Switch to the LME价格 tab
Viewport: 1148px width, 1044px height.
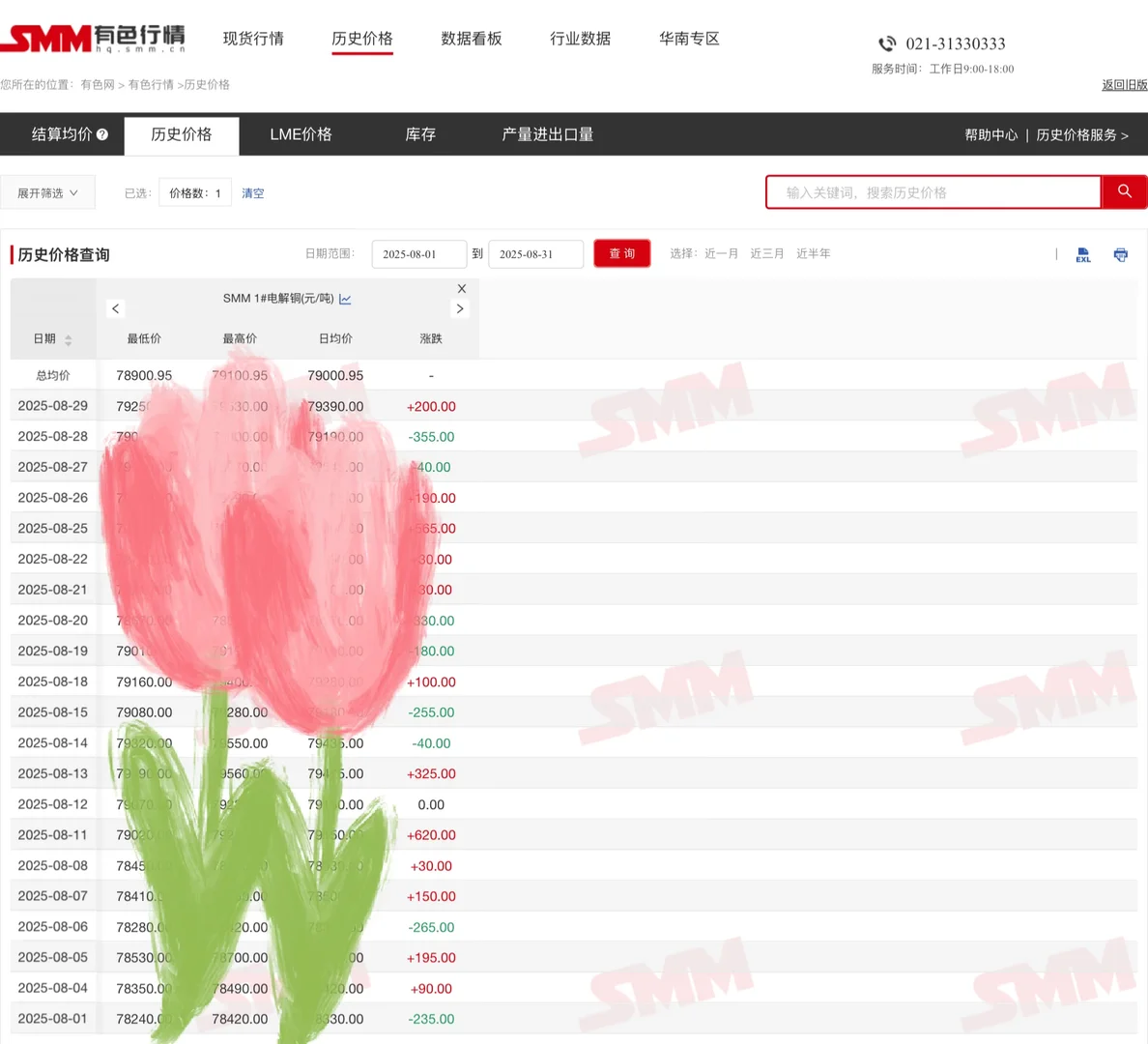tap(301, 135)
